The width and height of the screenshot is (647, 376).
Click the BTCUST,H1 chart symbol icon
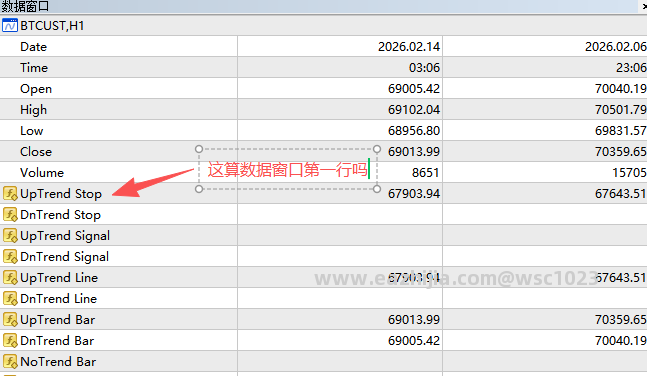click(9, 26)
